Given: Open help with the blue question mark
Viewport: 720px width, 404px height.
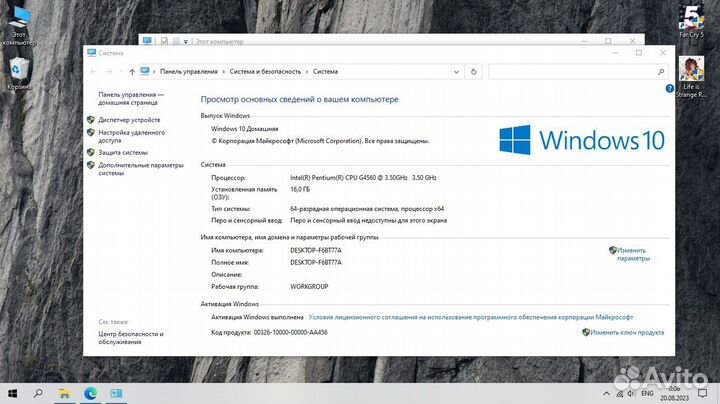Looking at the screenshot, I should click(x=669, y=88).
